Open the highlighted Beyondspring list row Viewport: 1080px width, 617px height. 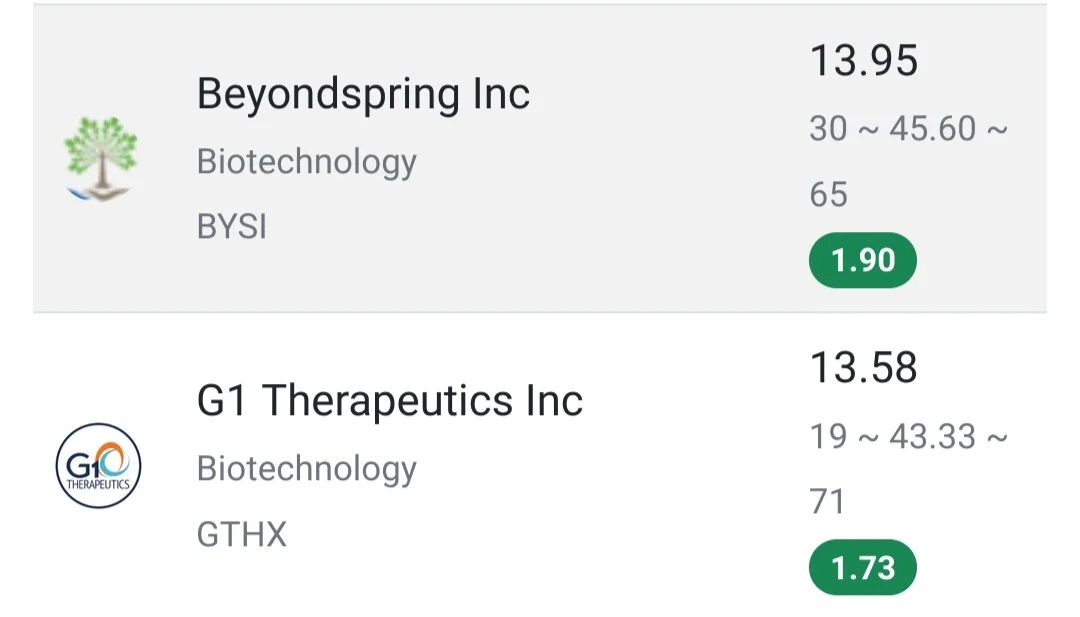tap(540, 158)
